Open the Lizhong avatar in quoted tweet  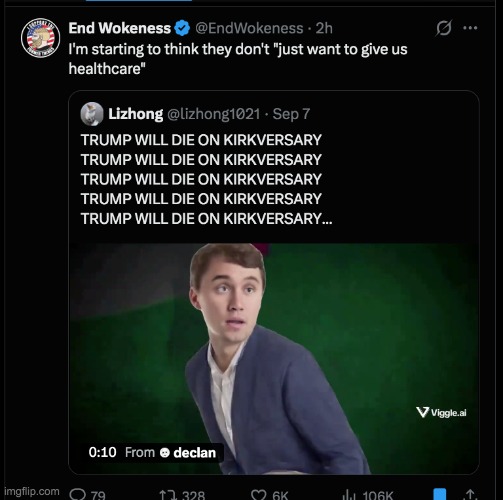click(92, 114)
